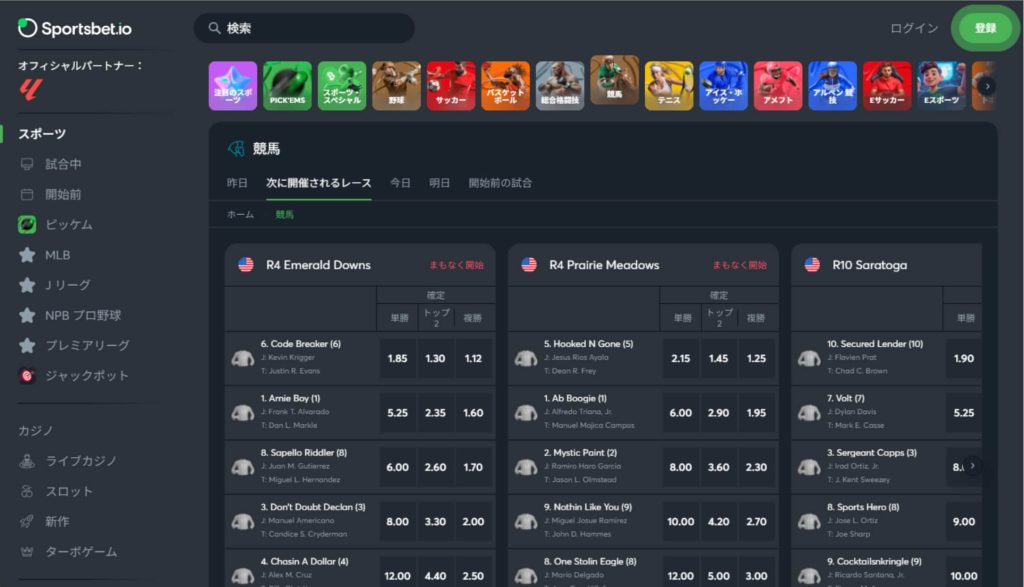1024x587 pixels.
Task: Open the スポーツ・スペシャル category tile
Action: pos(342,86)
